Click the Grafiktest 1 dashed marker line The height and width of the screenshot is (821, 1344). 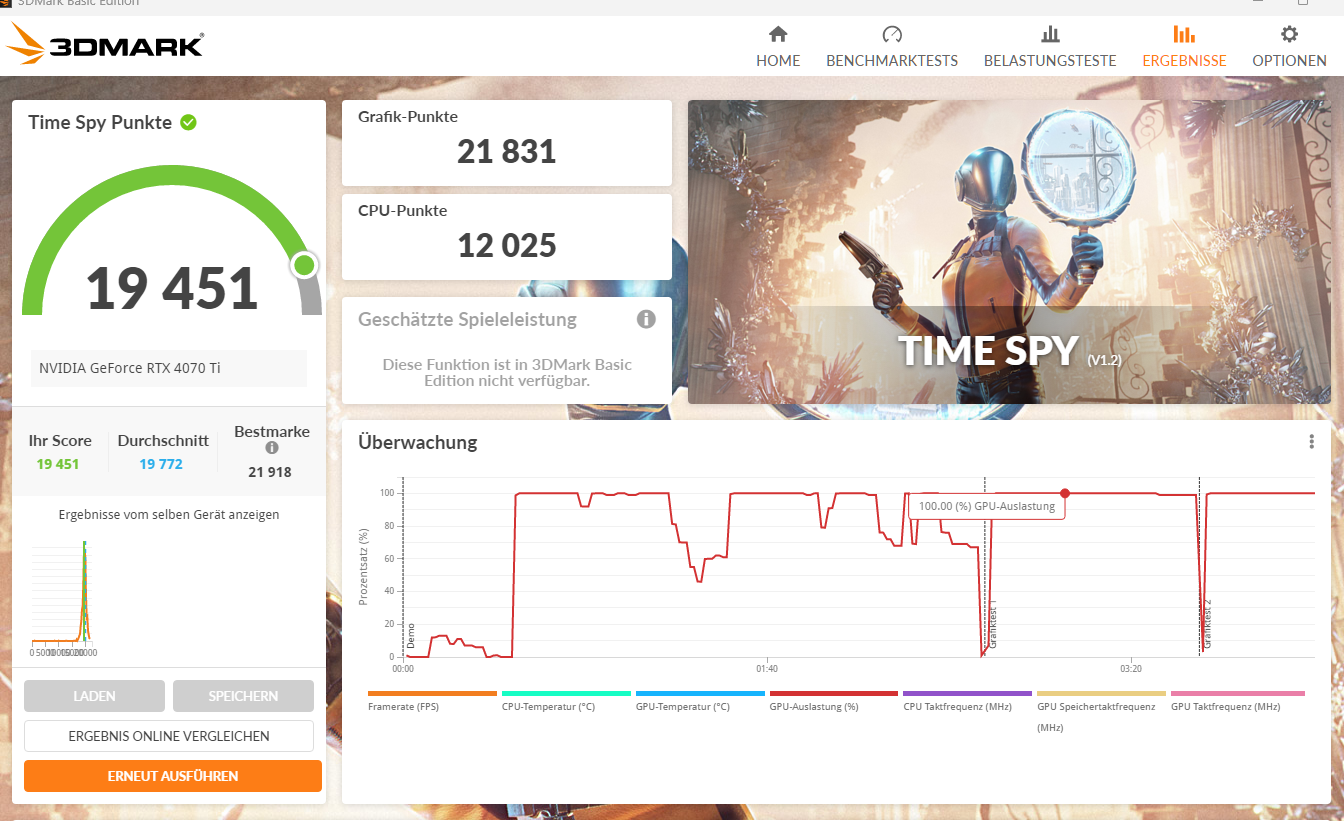(985, 567)
